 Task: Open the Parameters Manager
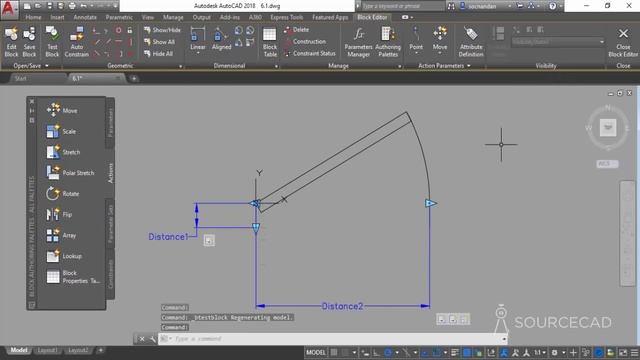pyautogui.click(x=358, y=42)
